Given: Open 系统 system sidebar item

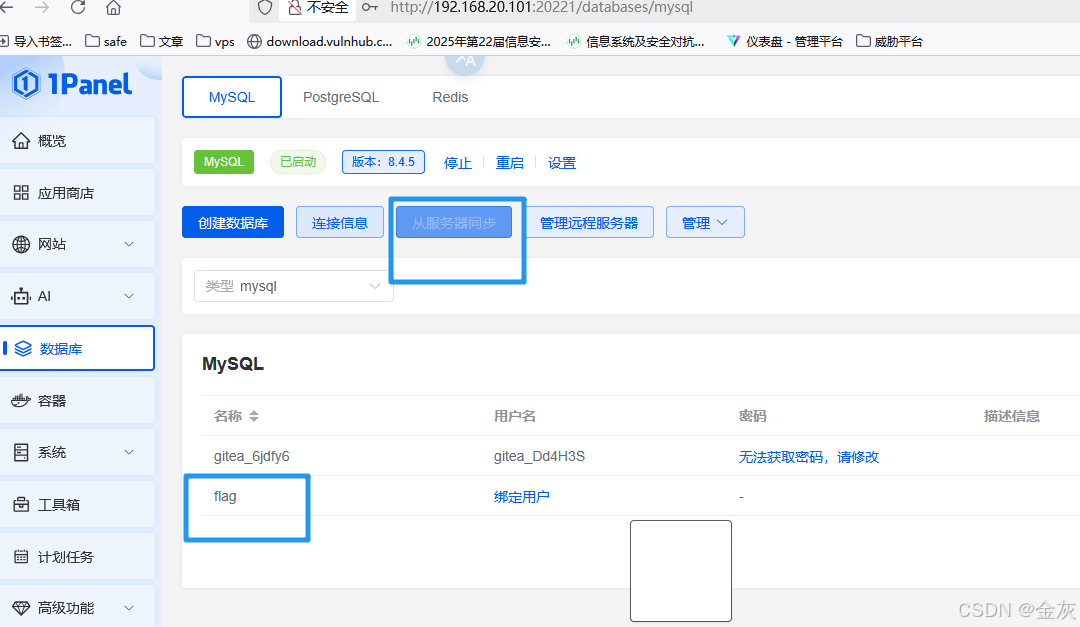Looking at the screenshot, I should coord(77,452).
